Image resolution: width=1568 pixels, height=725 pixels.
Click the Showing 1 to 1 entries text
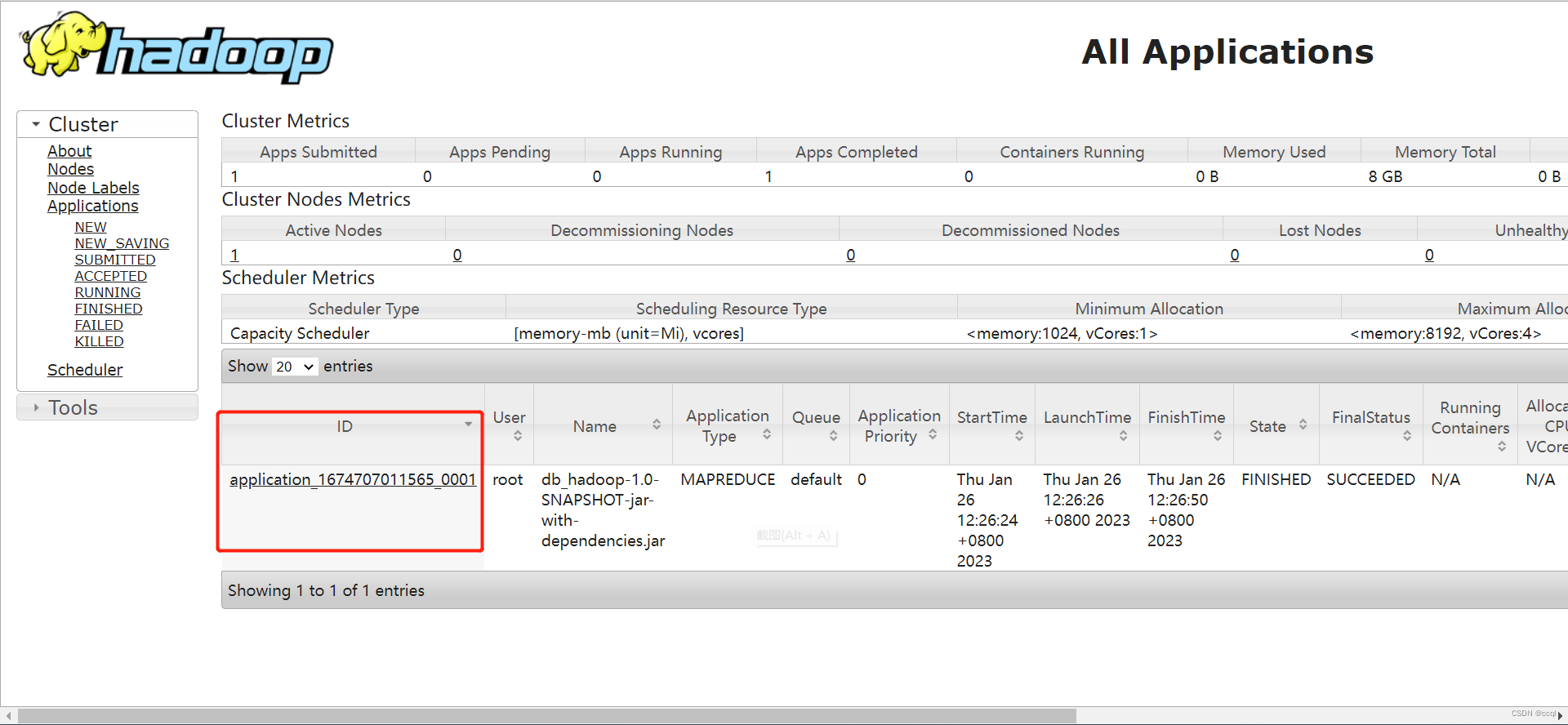pos(326,590)
